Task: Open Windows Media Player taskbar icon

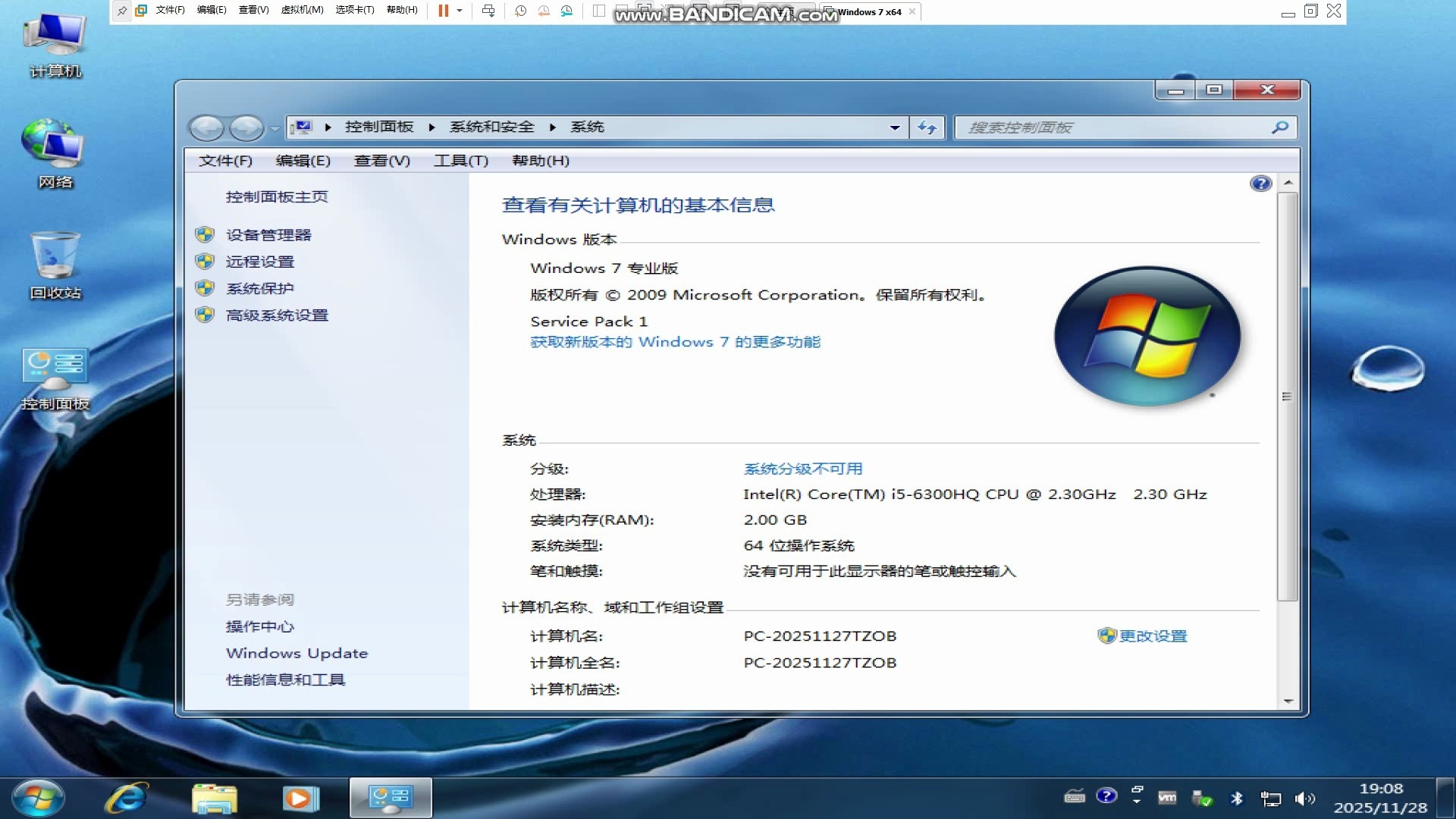Action: pos(300,798)
